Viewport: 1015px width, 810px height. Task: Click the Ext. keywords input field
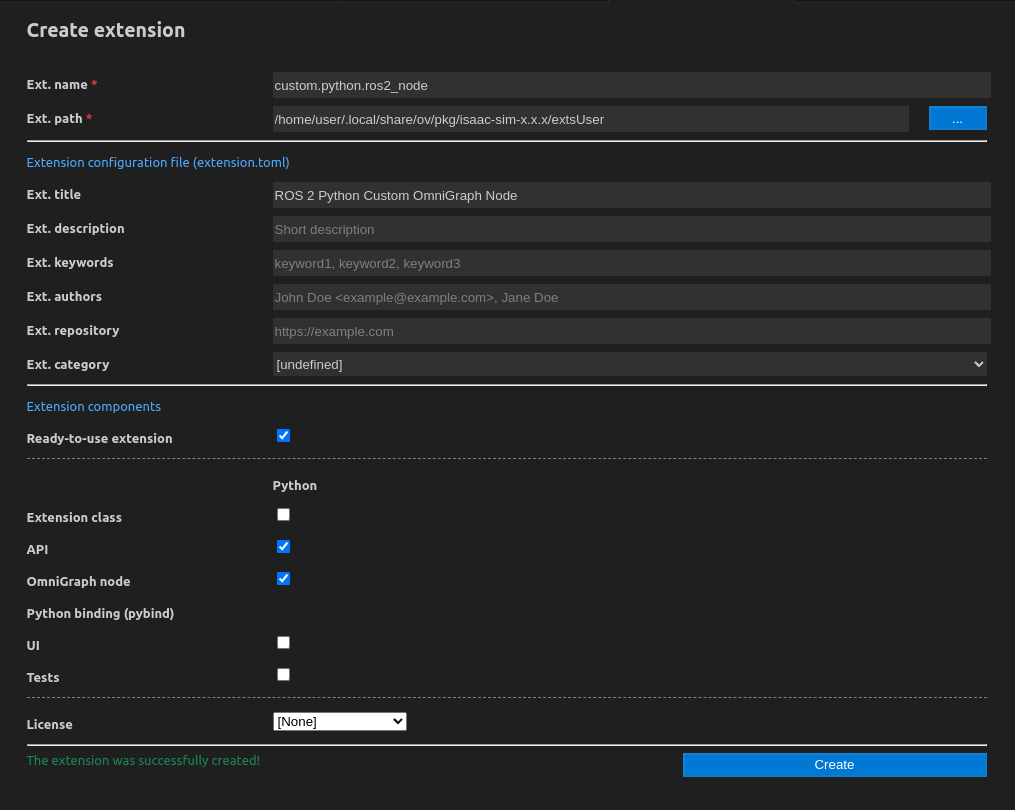click(631, 263)
